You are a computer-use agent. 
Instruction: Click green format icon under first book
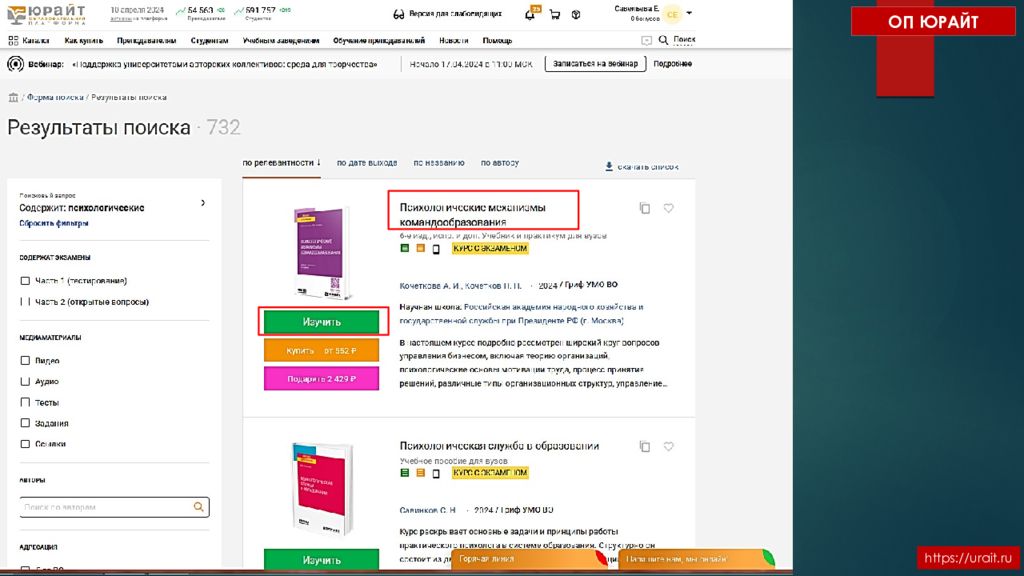(x=405, y=248)
